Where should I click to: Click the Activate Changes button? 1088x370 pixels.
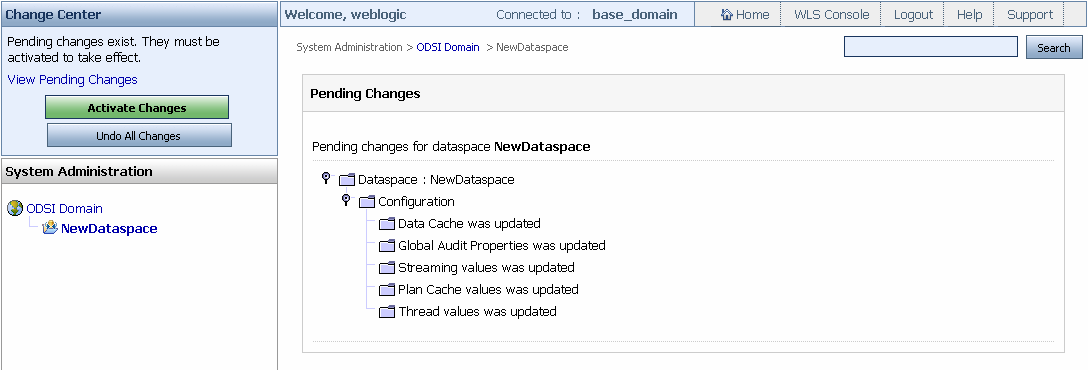pos(137,108)
